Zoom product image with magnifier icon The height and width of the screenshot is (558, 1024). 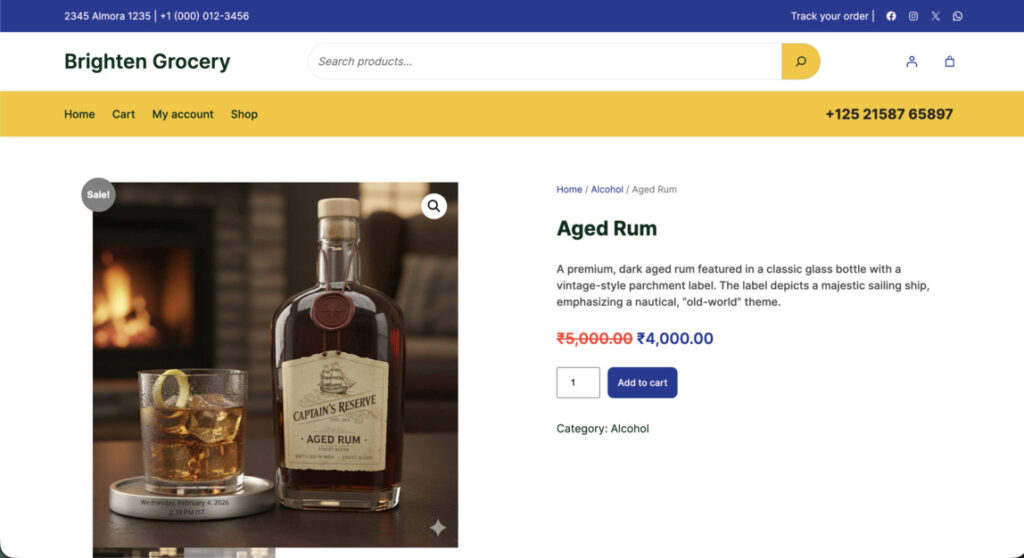click(x=434, y=206)
